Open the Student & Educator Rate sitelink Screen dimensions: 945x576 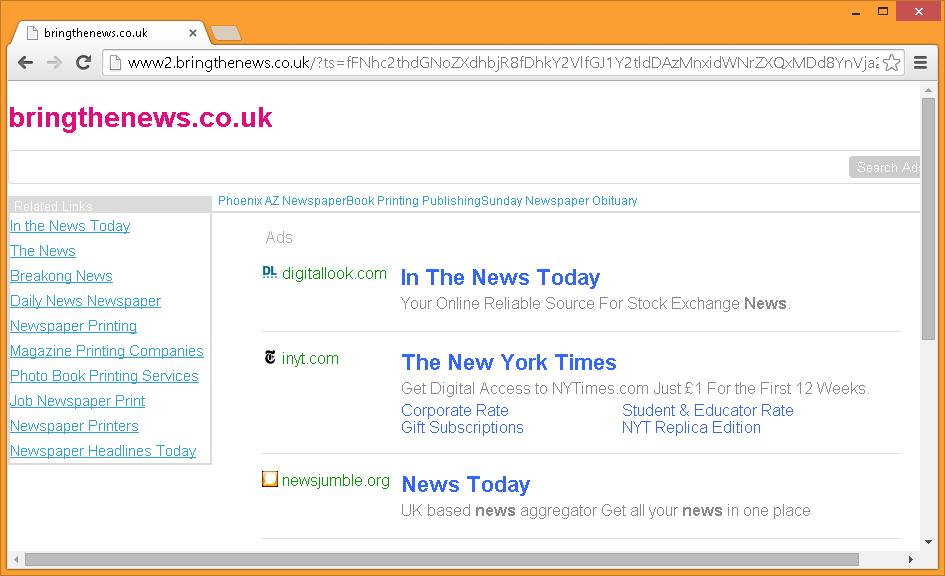pyautogui.click(x=708, y=410)
